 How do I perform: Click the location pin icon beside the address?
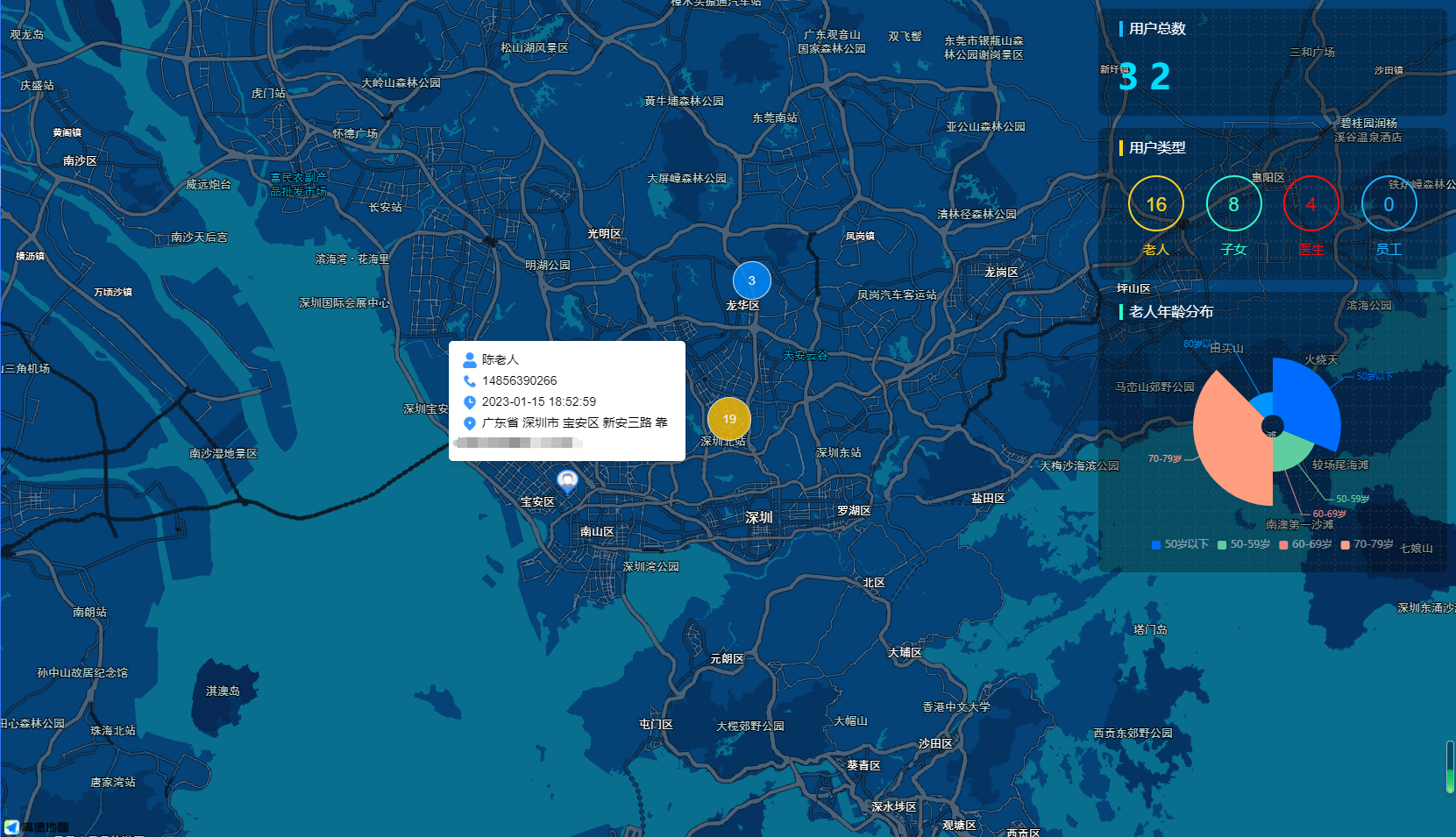pos(470,423)
